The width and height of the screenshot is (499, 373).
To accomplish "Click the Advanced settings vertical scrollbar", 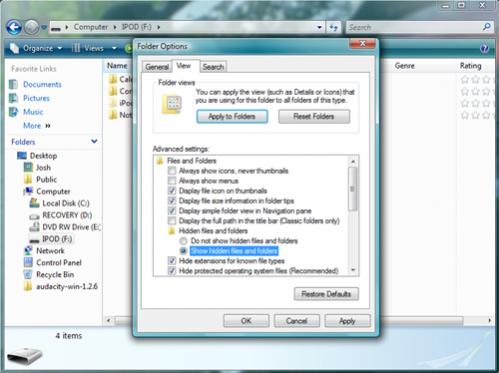I will pos(353,216).
